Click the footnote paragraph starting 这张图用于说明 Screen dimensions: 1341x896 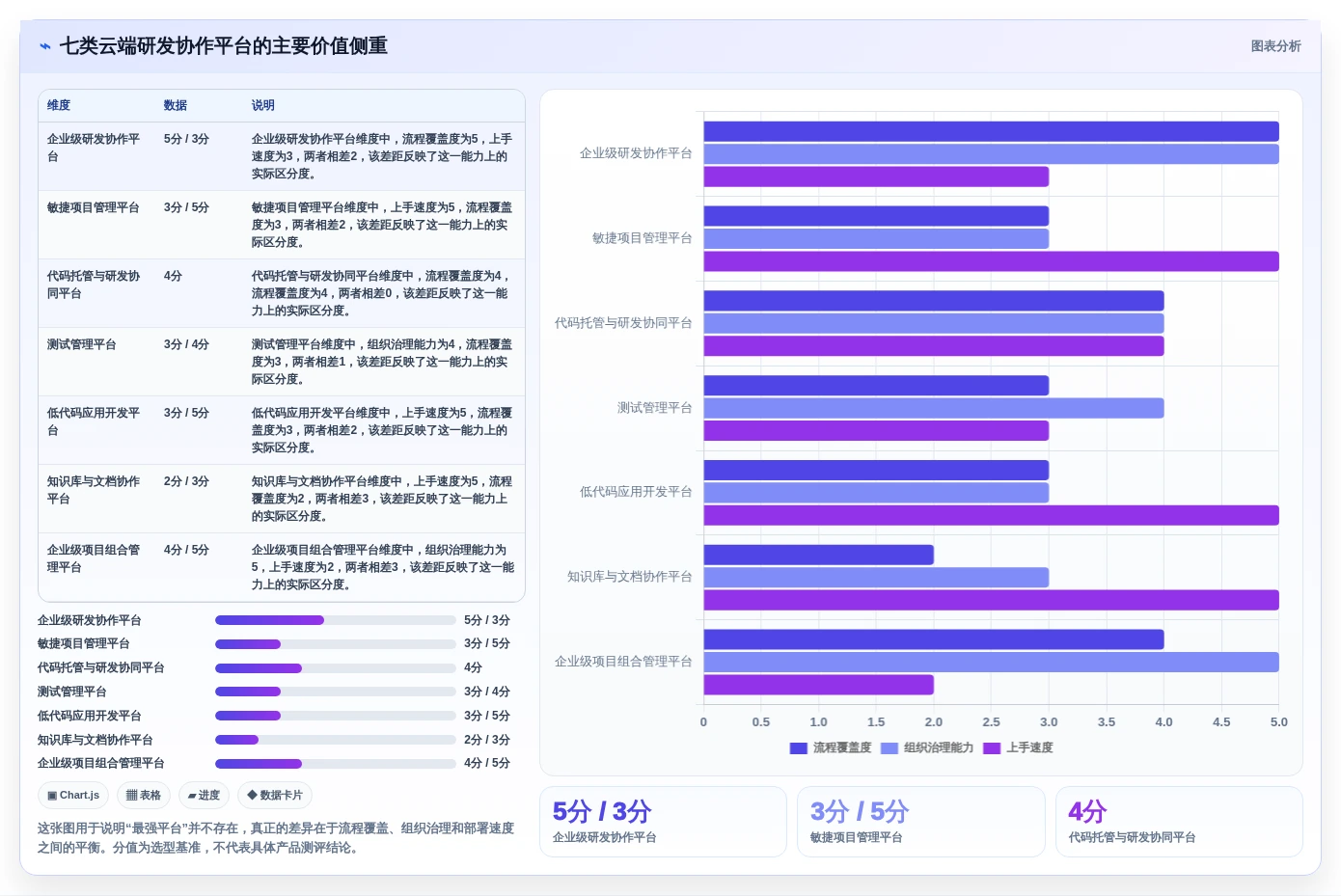tap(276, 838)
